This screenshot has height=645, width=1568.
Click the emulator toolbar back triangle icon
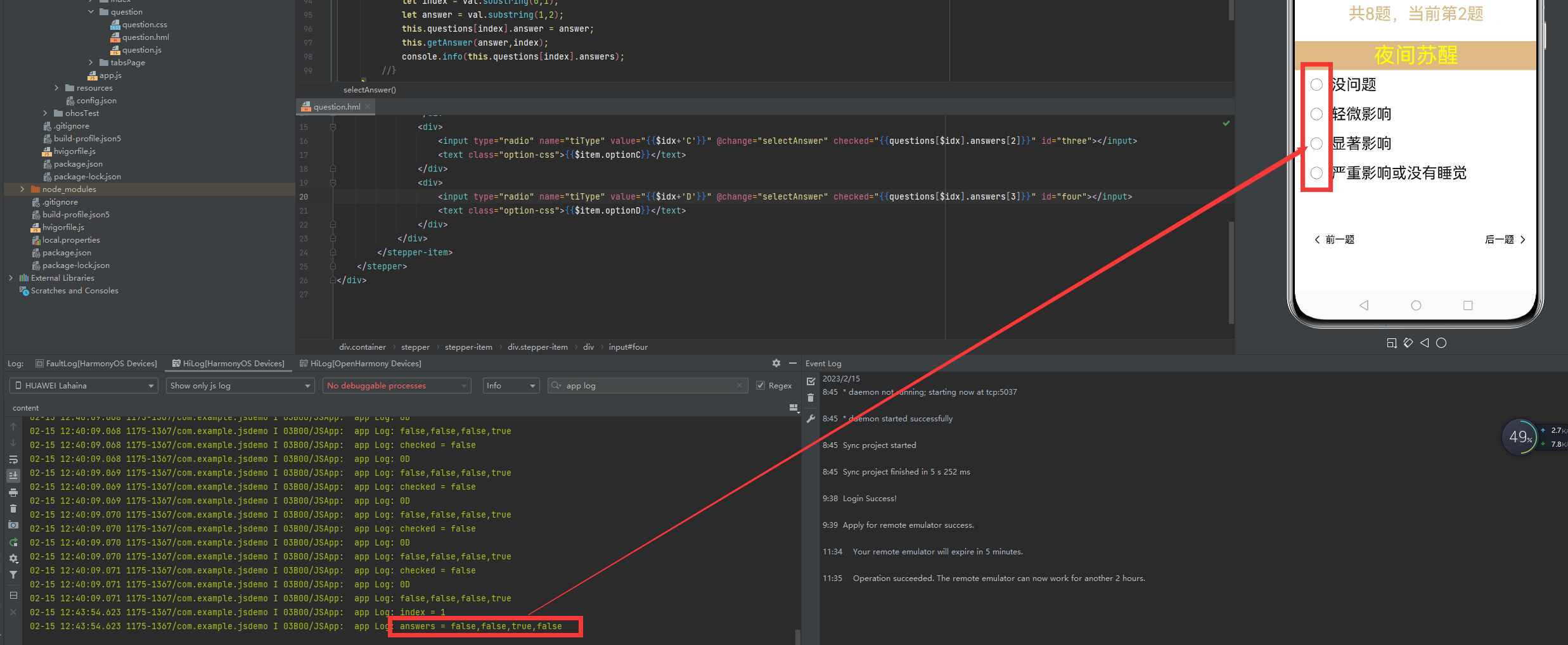tap(1425, 343)
